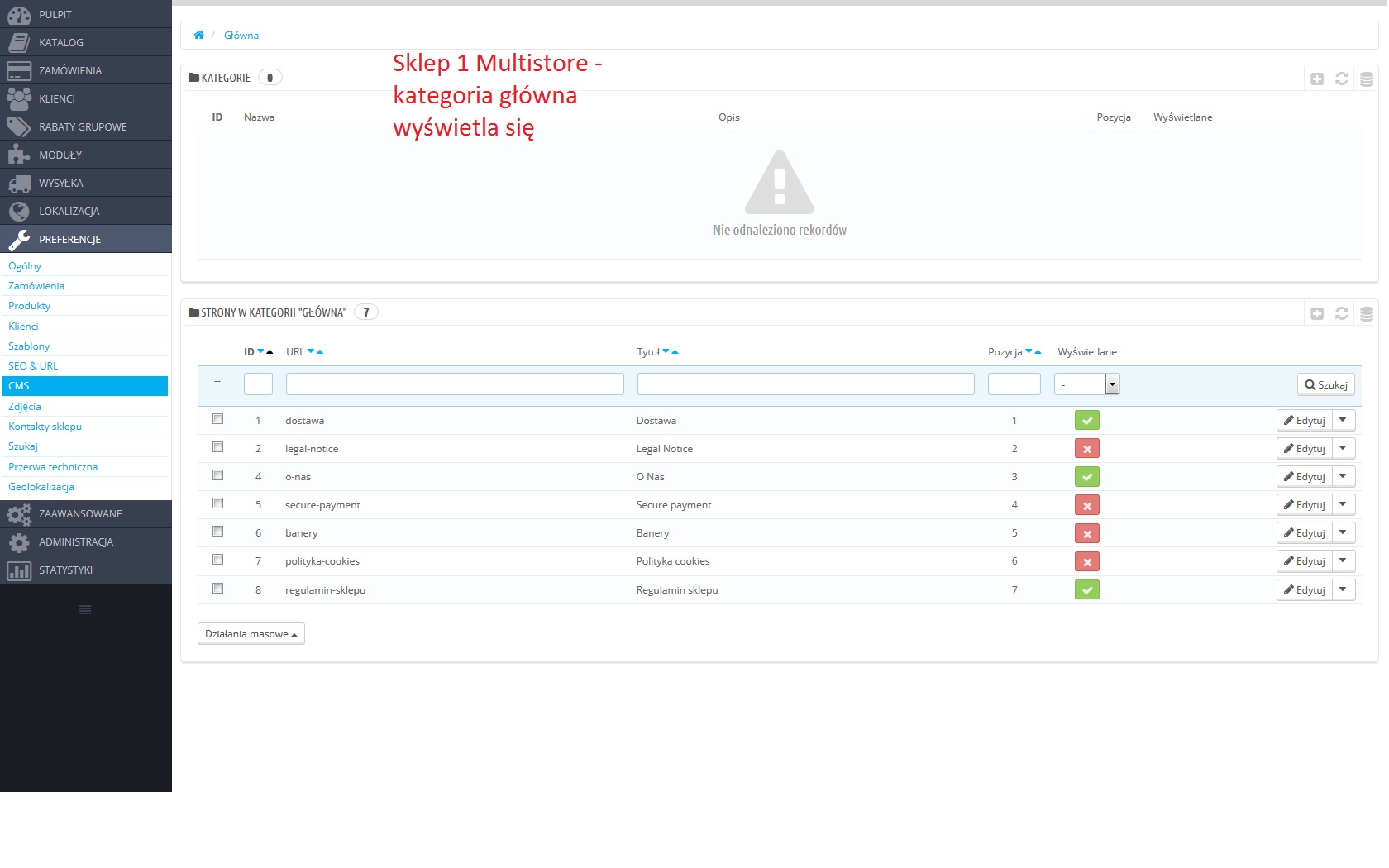1389x868 pixels.
Task: Go to Moduły menu section
Action: pyautogui.click(x=60, y=155)
